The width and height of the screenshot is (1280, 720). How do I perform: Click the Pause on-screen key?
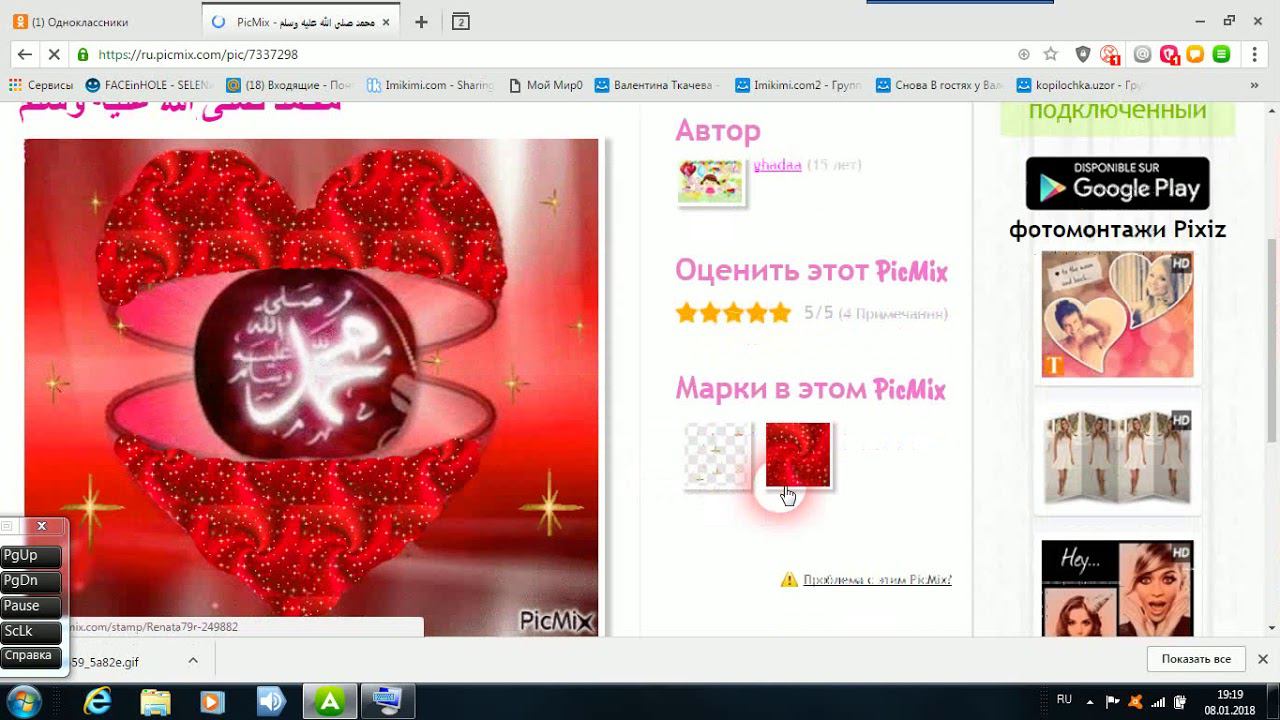31,606
